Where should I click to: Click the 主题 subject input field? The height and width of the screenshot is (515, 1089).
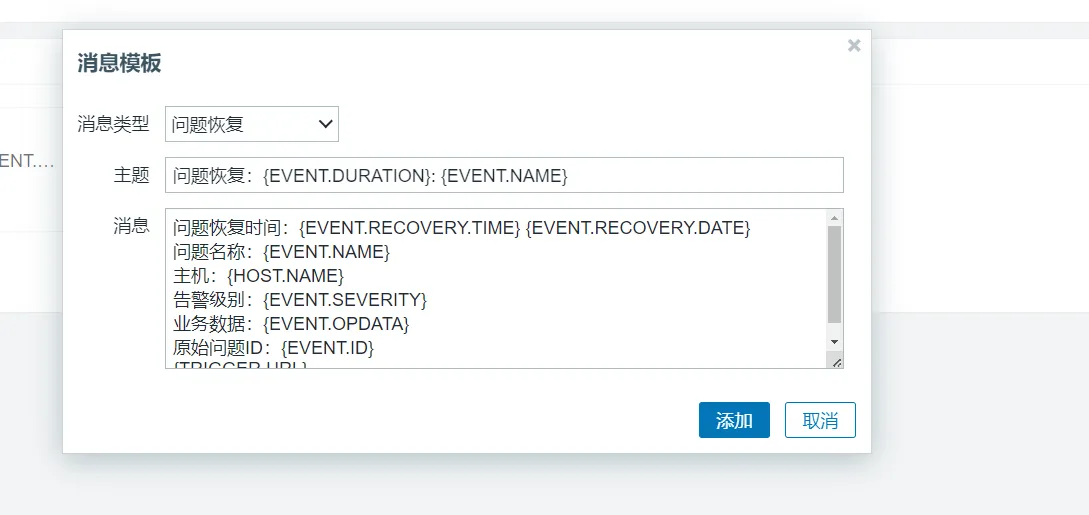click(x=504, y=175)
